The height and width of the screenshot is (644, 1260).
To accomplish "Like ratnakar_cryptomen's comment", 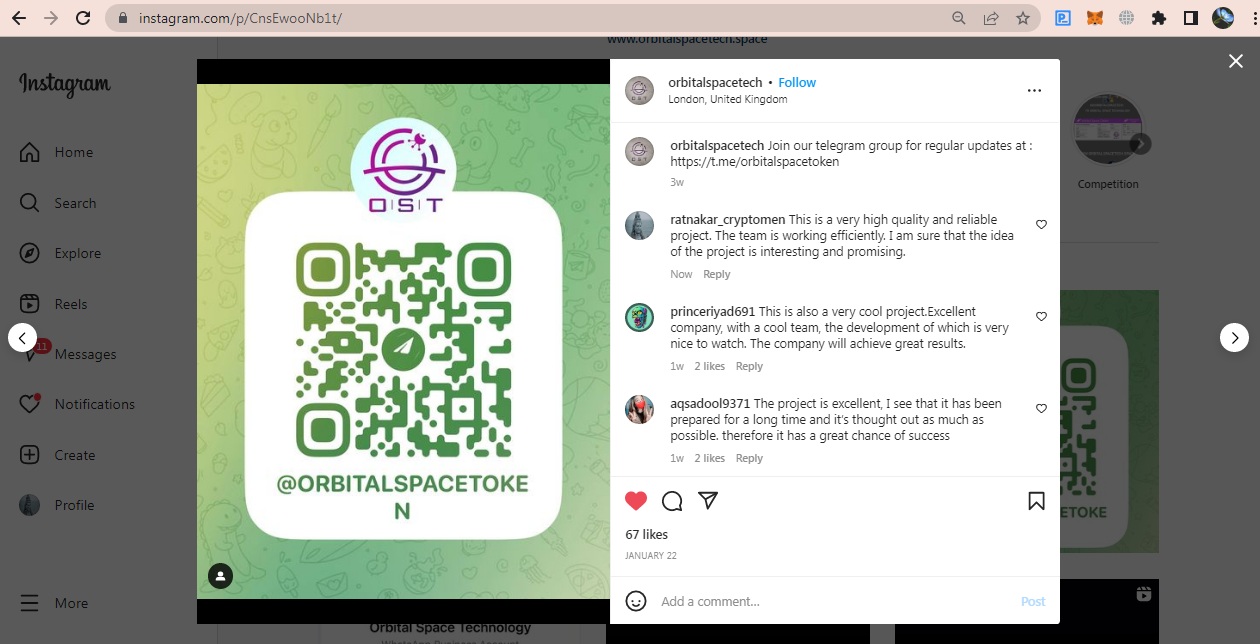I will pos(1041,224).
